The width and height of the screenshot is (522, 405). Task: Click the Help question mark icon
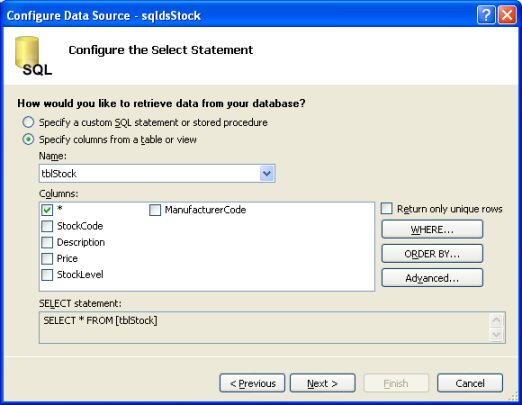click(x=486, y=15)
